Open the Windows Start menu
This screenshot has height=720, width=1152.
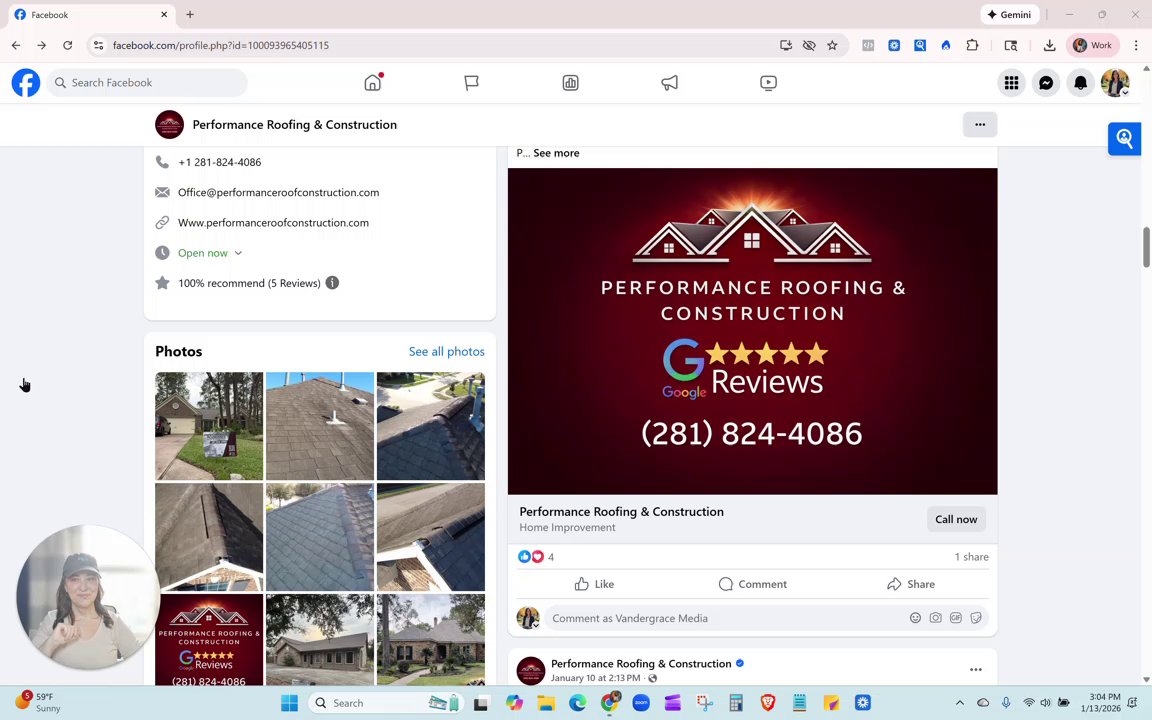[289, 703]
